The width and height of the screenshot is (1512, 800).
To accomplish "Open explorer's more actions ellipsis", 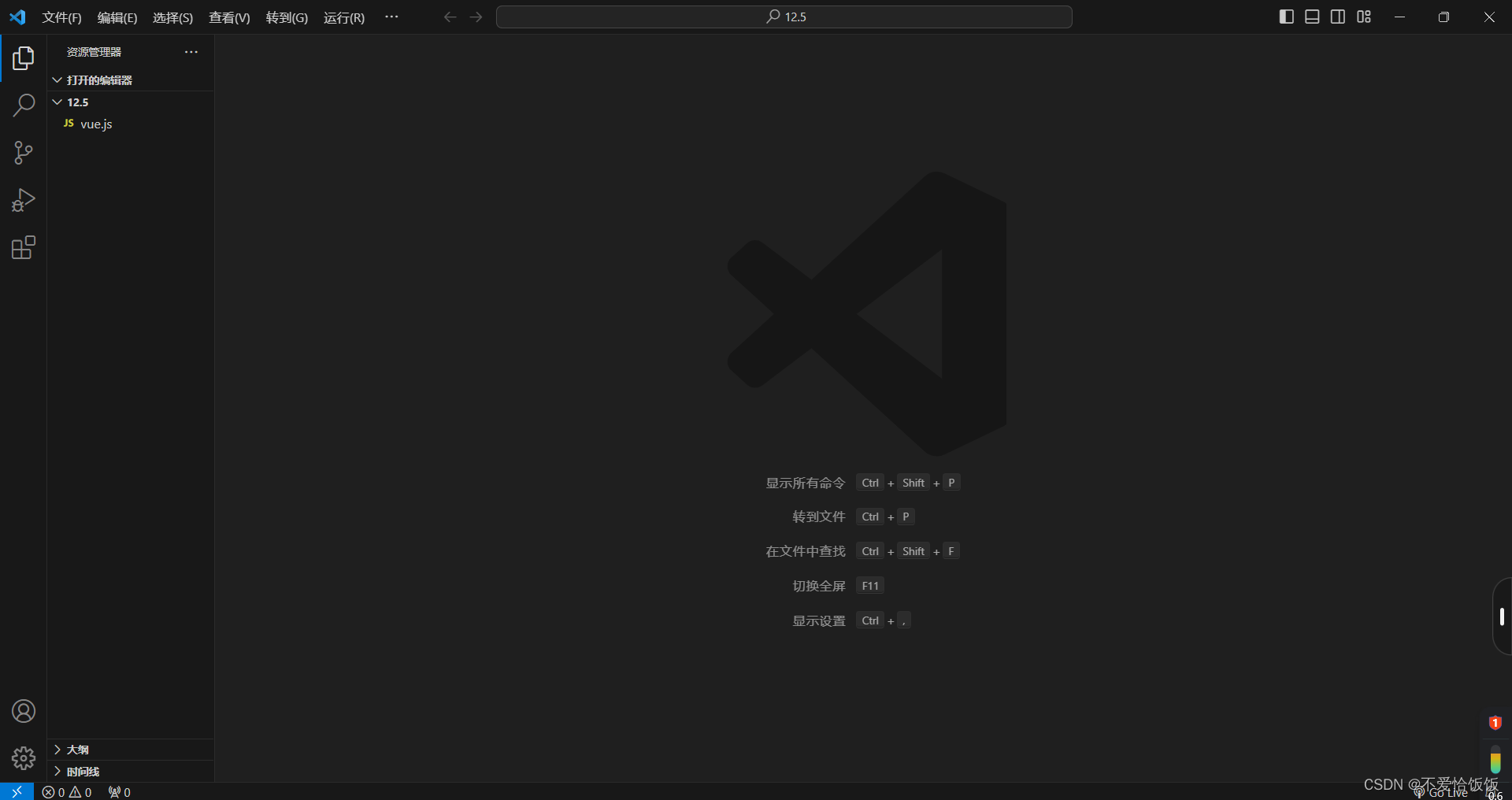I will (191, 52).
